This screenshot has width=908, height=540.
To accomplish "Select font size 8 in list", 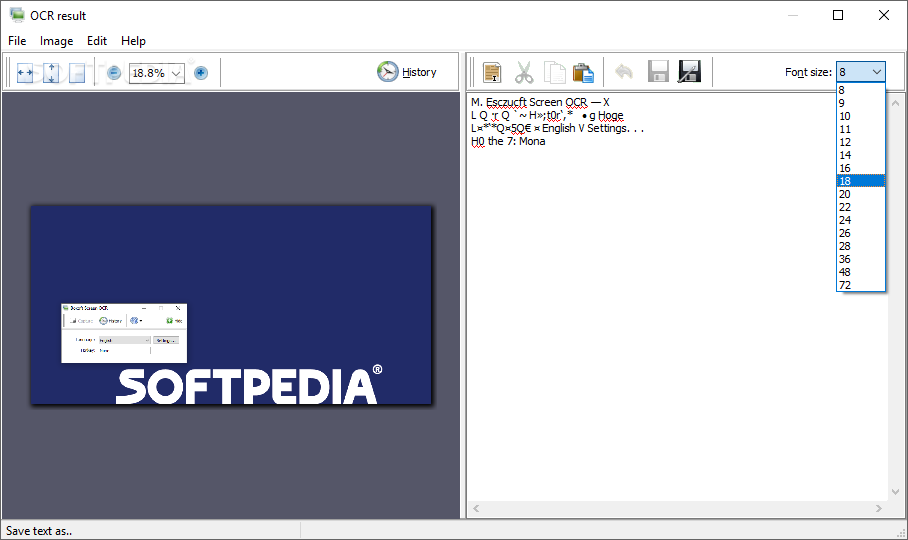I will 861,90.
